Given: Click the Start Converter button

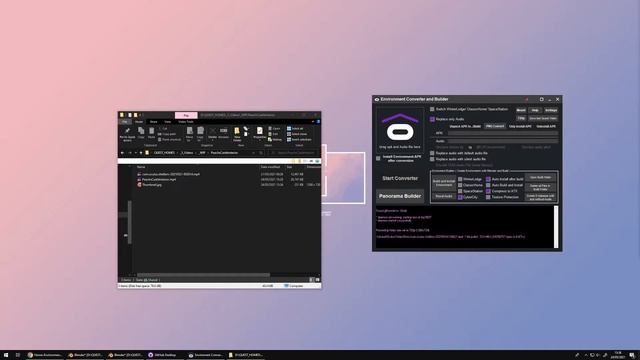Looking at the screenshot, I should pos(400,178).
